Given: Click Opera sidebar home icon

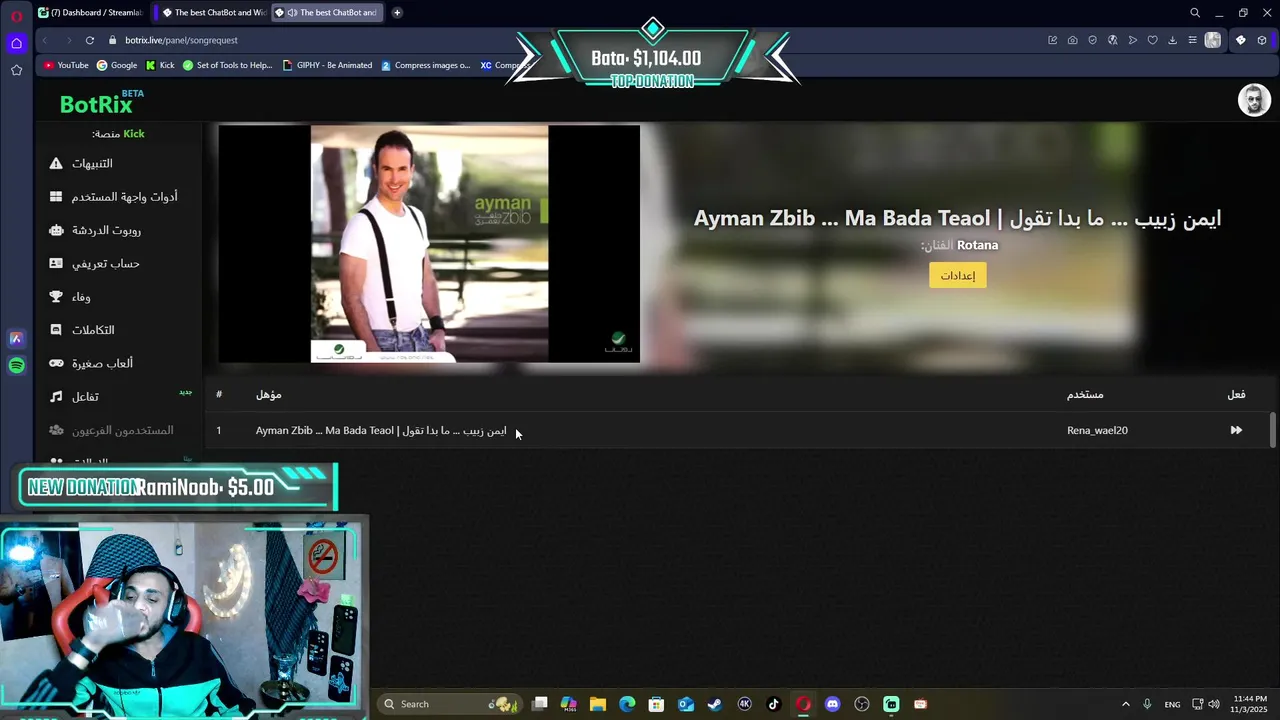Looking at the screenshot, I should tap(16, 43).
